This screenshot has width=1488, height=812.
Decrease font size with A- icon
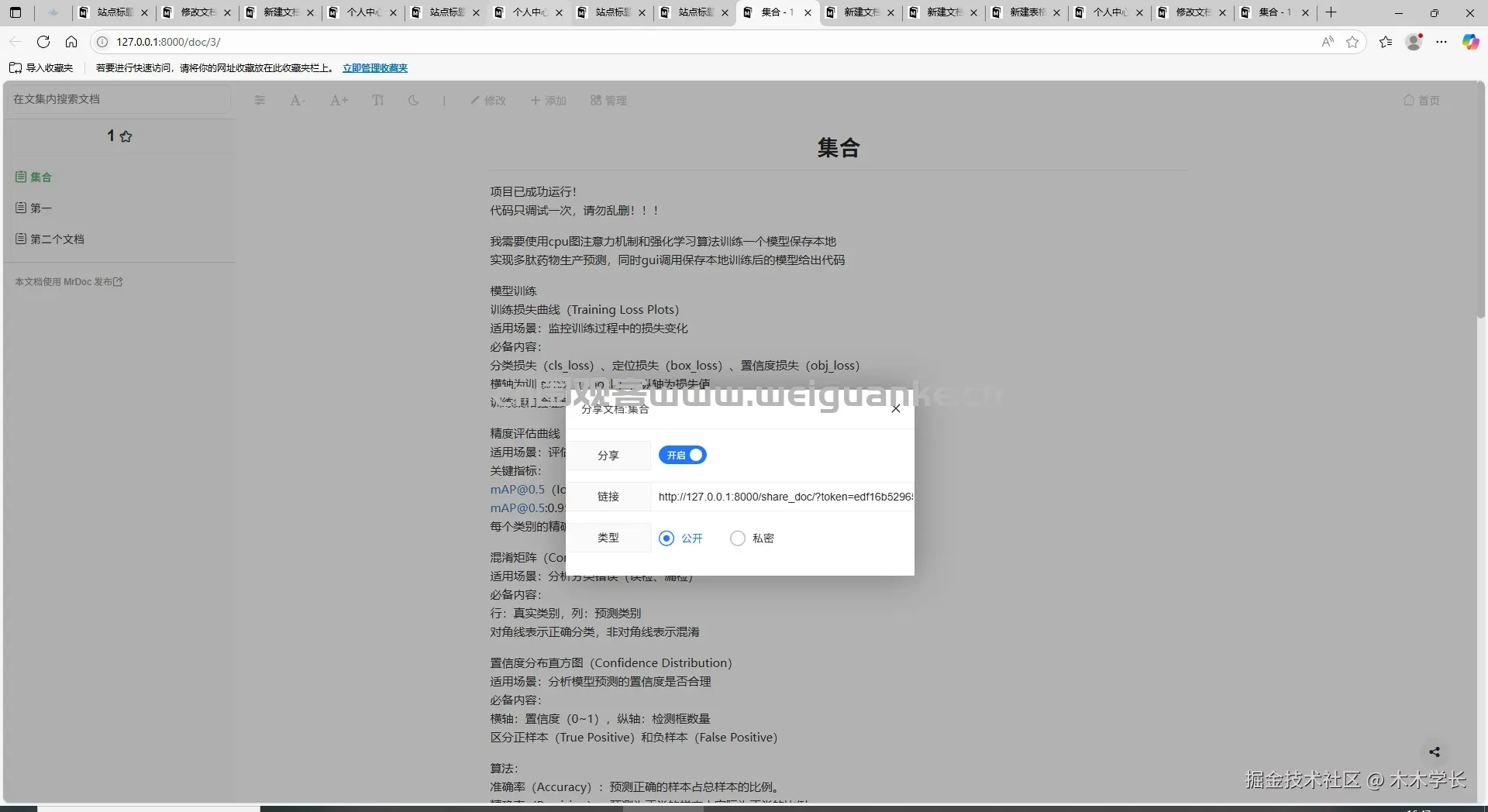[x=297, y=100]
